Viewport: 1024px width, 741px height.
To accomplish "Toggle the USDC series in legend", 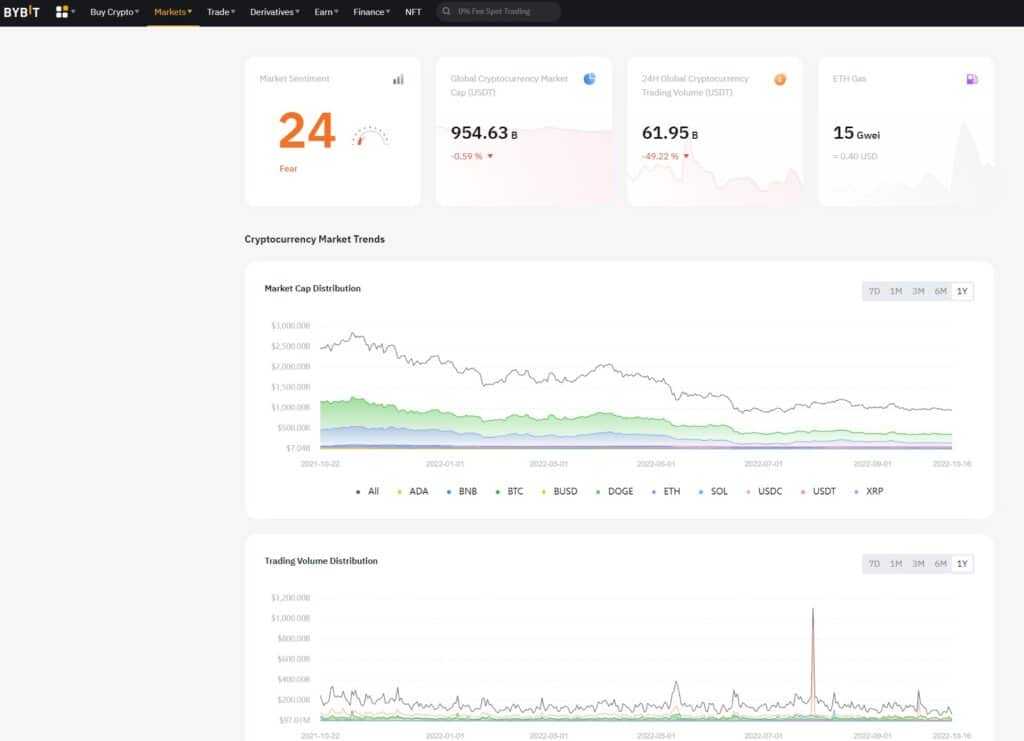I will tap(764, 491).
